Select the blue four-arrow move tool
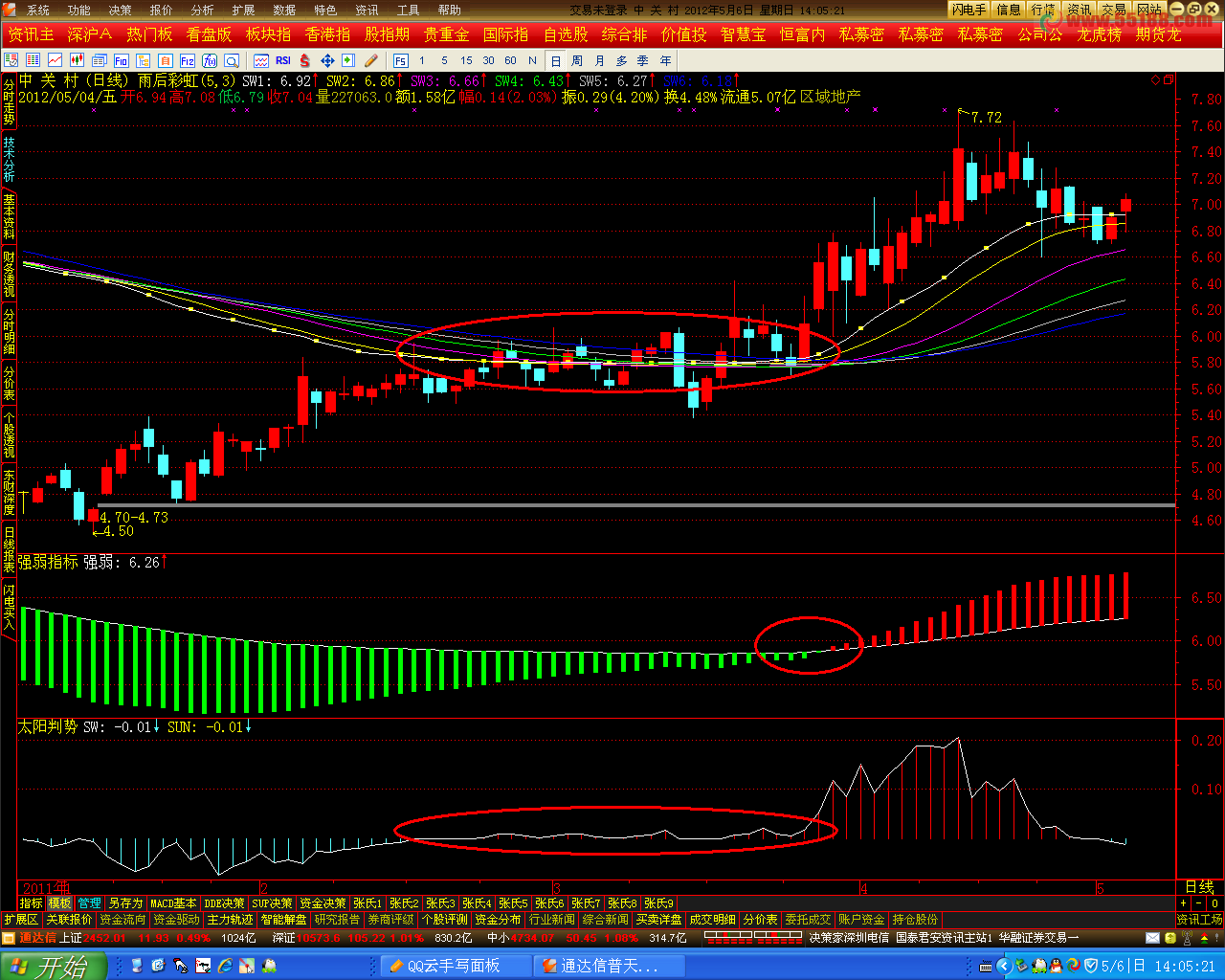Screen dimensions: 1225x980 327,60
